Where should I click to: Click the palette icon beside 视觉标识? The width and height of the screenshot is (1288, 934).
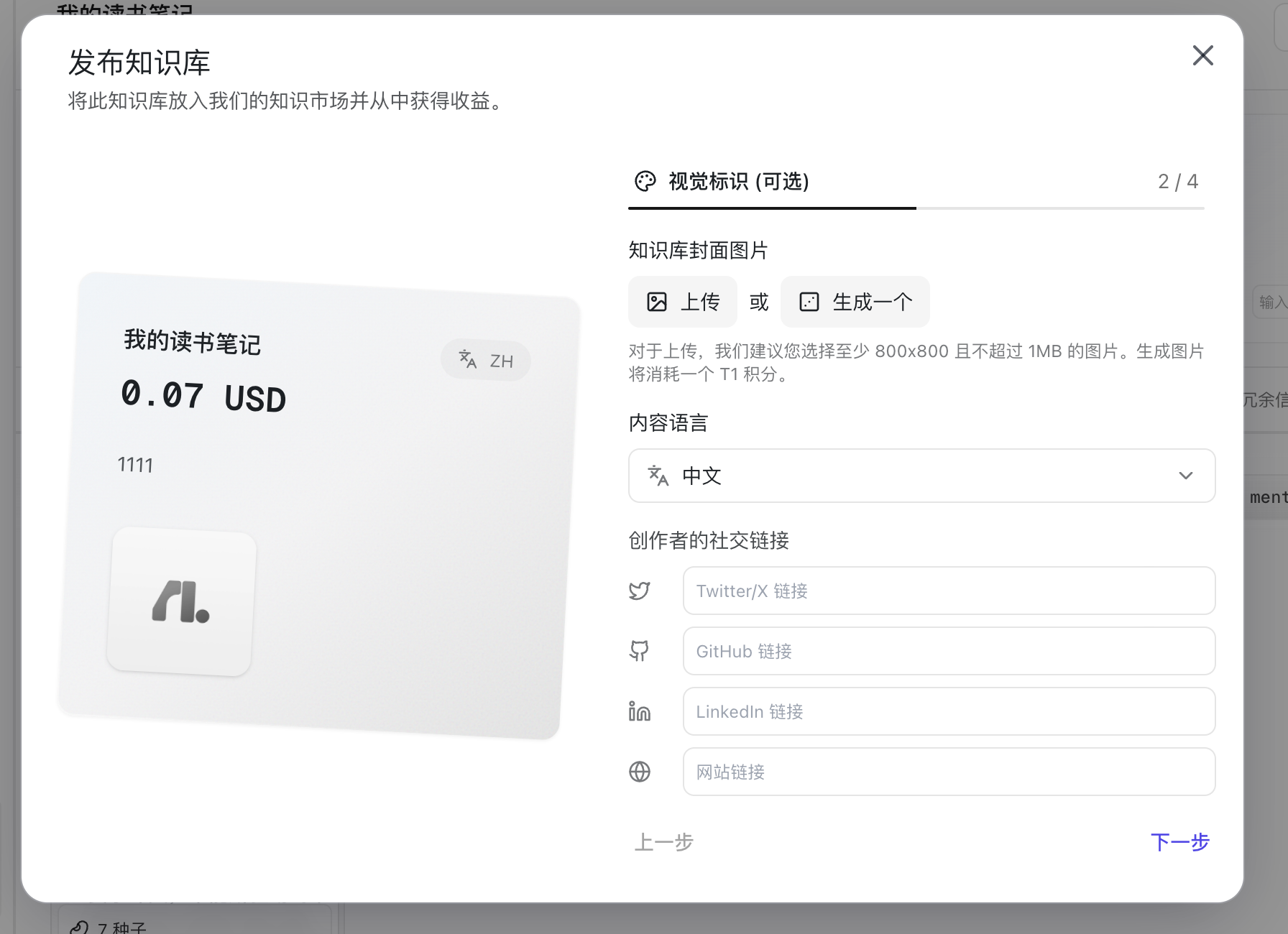click(645, 181)
